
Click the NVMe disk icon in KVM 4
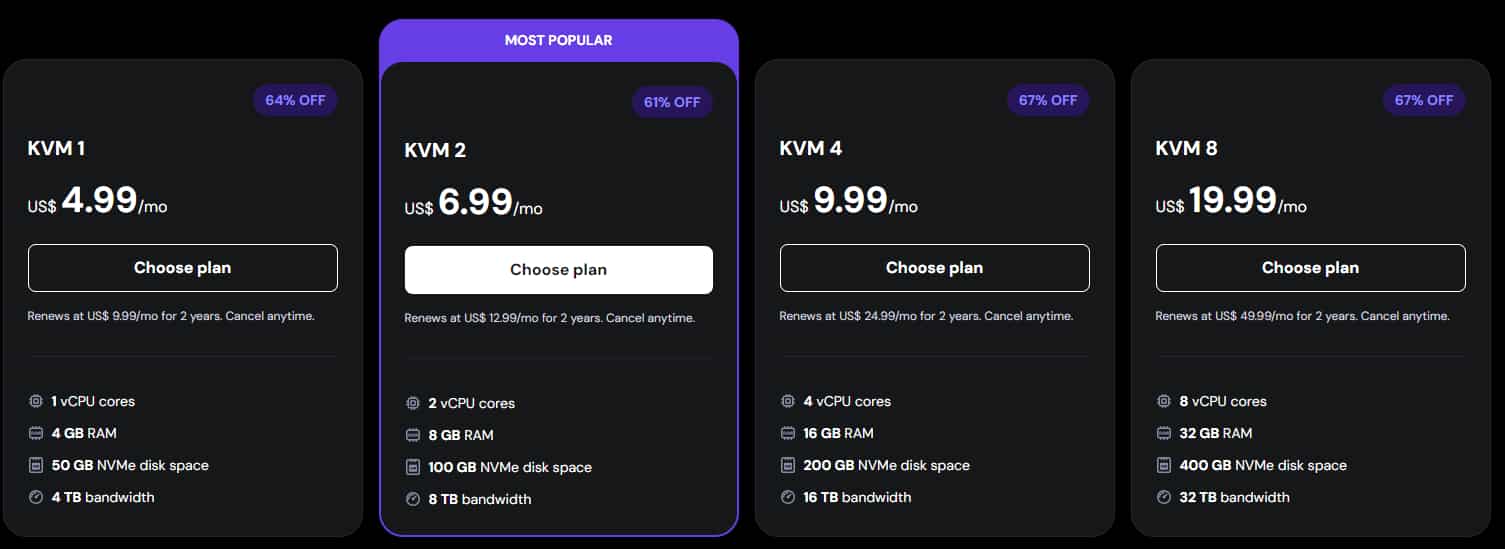788,465
